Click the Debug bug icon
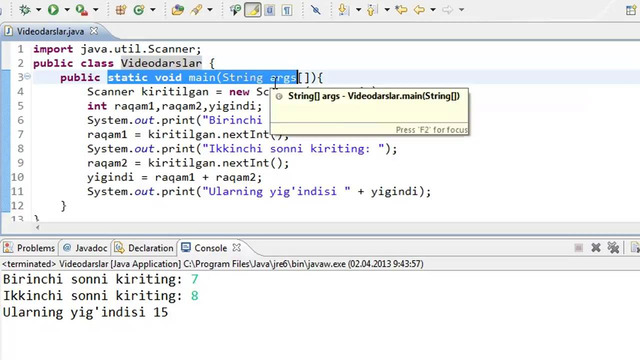Screen dimensions: 640x360 (24, 9)
